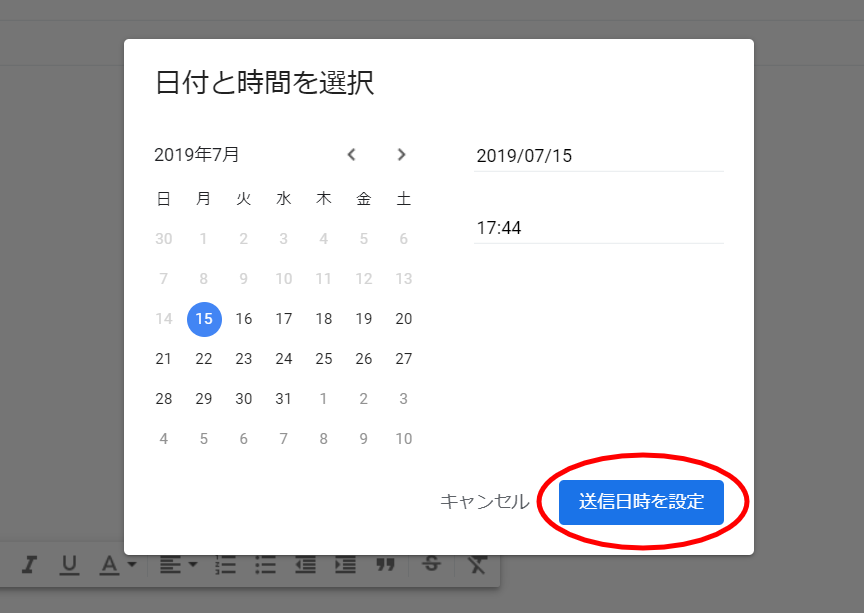Click the italic formatting icon
864x613 pixels.
coord(29,564)
